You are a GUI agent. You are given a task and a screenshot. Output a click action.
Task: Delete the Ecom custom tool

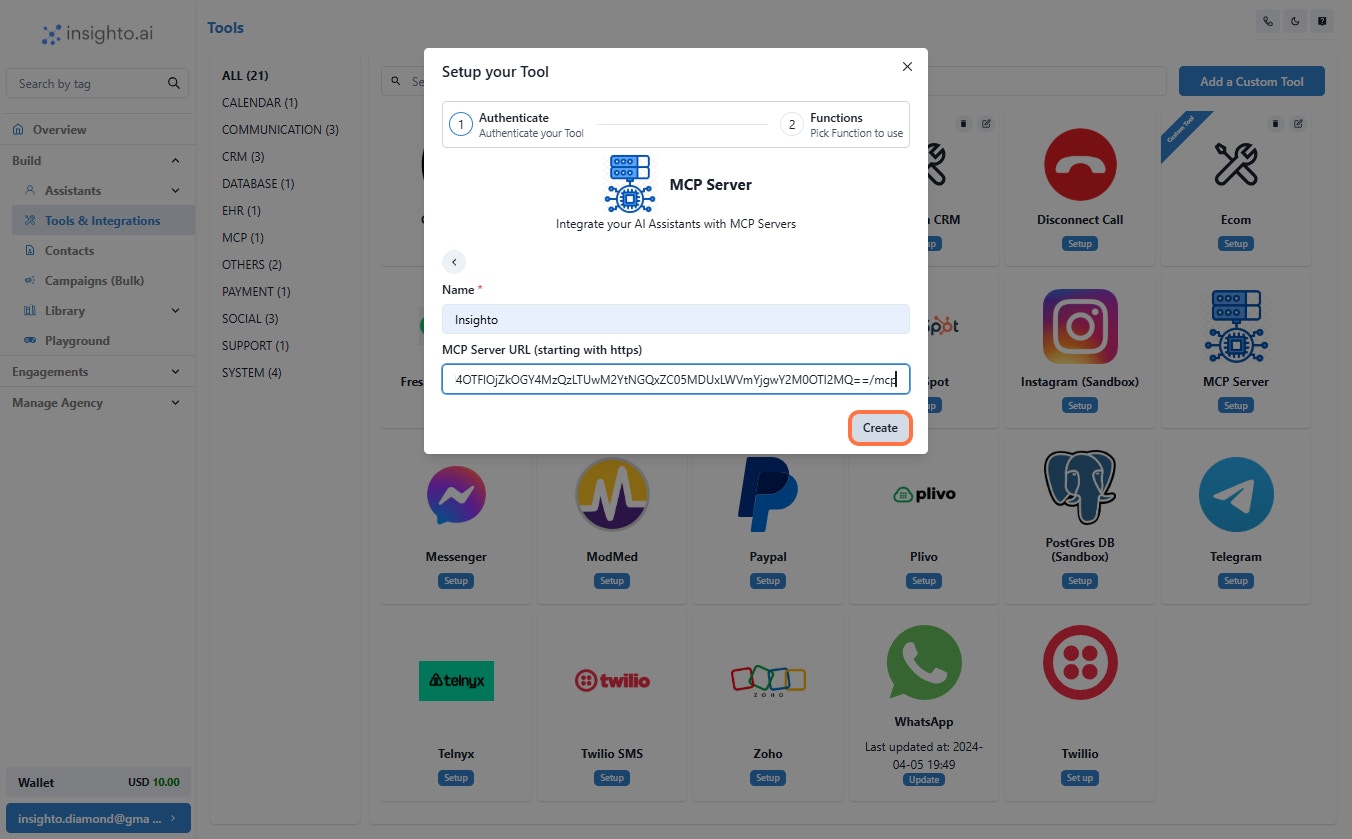tap(1275, 124)
